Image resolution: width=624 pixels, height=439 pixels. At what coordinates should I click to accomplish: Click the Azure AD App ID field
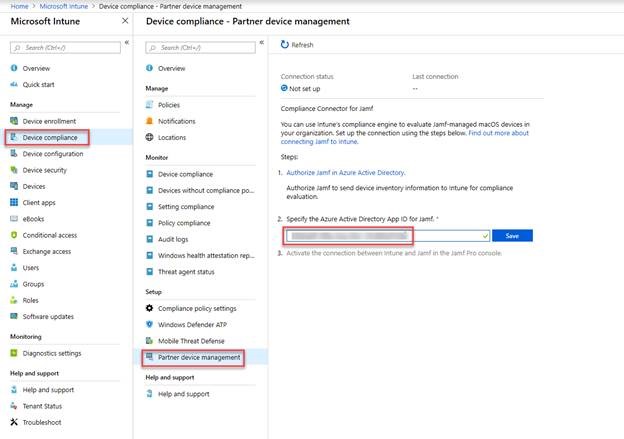pos(388,236)
